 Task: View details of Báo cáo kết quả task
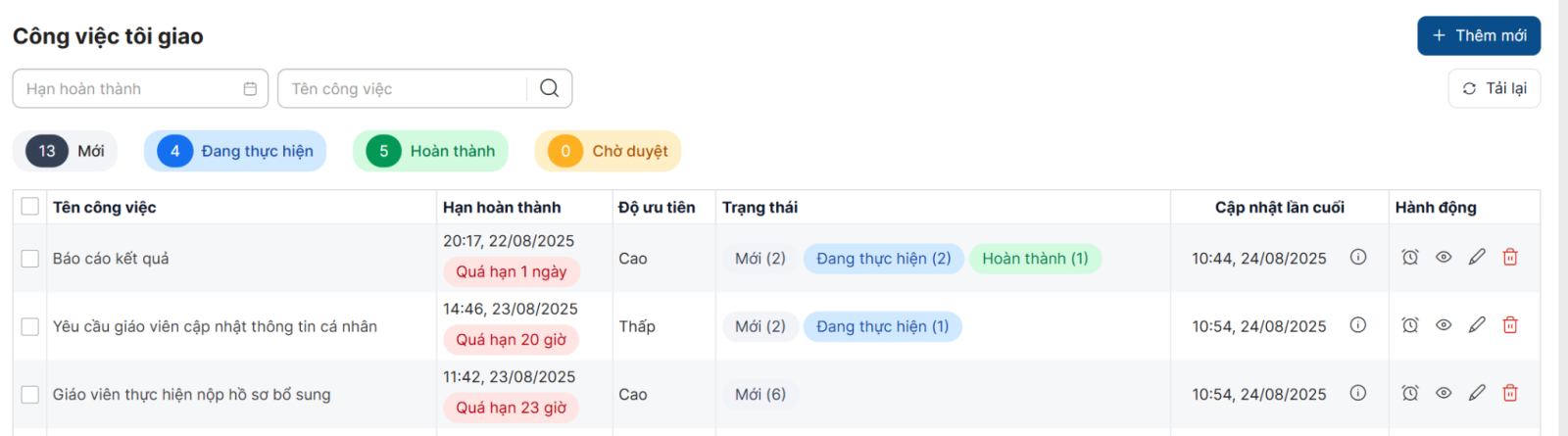click(x=1444, y=258)
